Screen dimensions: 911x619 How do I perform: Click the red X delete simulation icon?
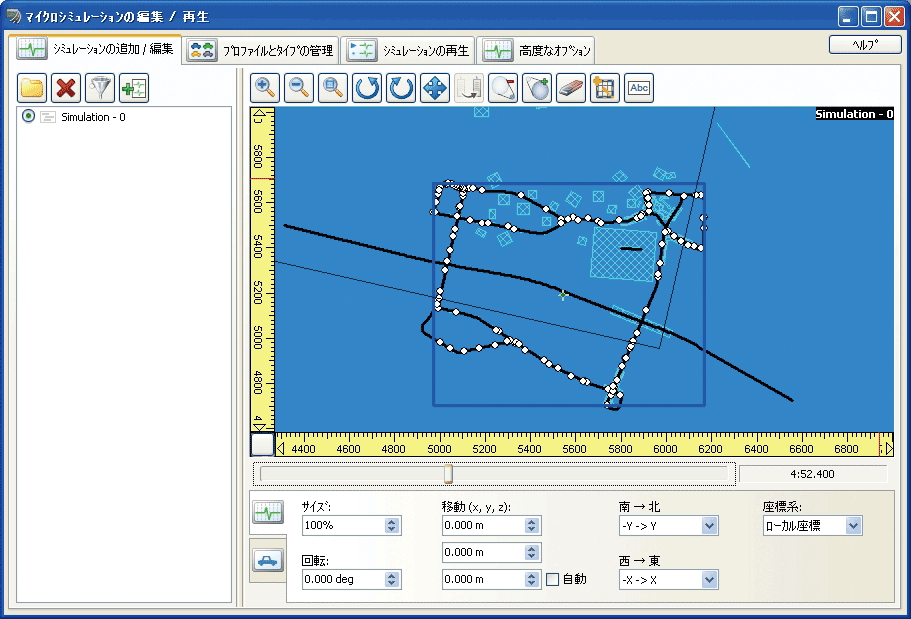click(x=66, y=88)
